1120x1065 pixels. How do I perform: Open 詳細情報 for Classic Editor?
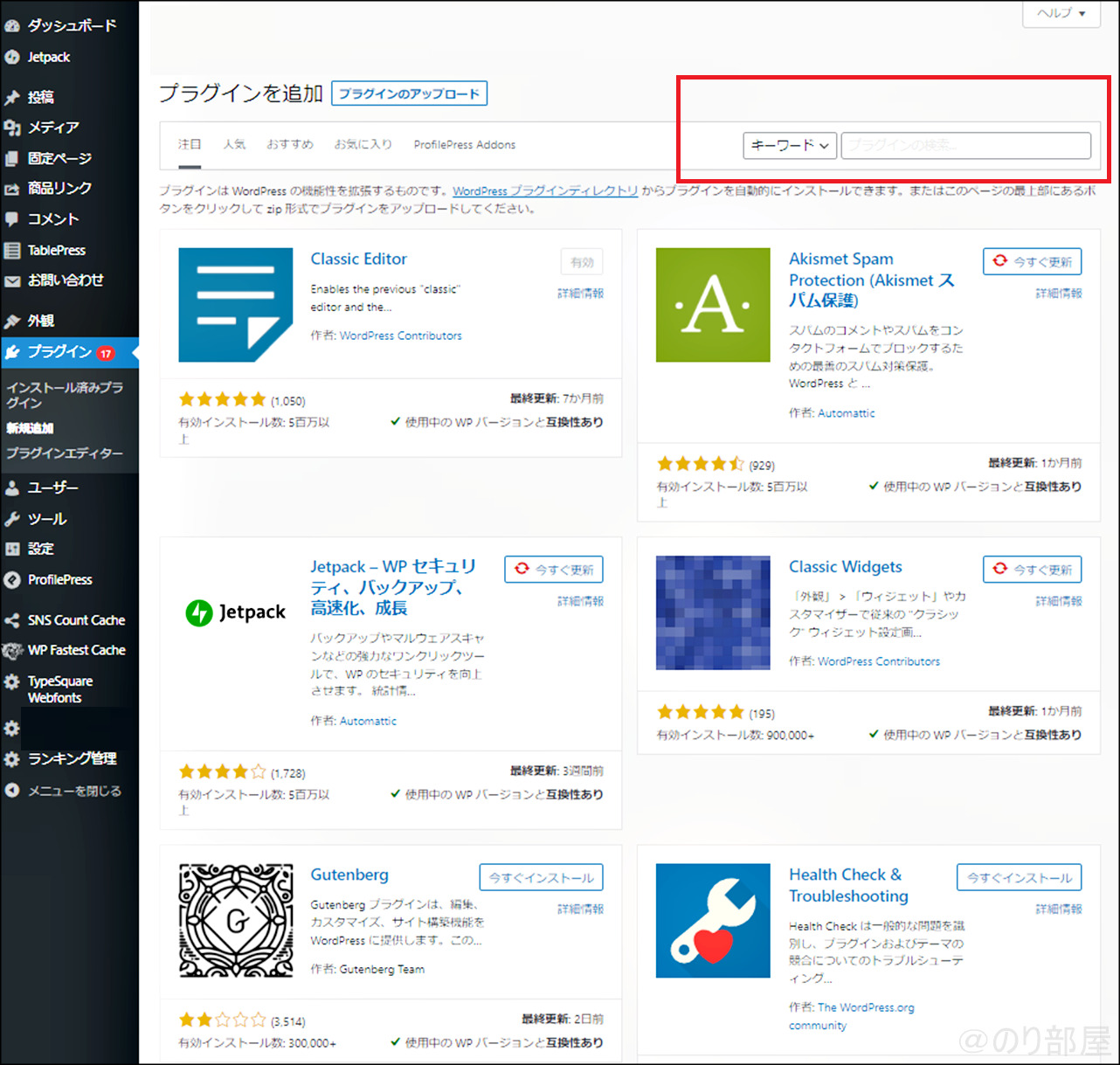tap(581, 294)
